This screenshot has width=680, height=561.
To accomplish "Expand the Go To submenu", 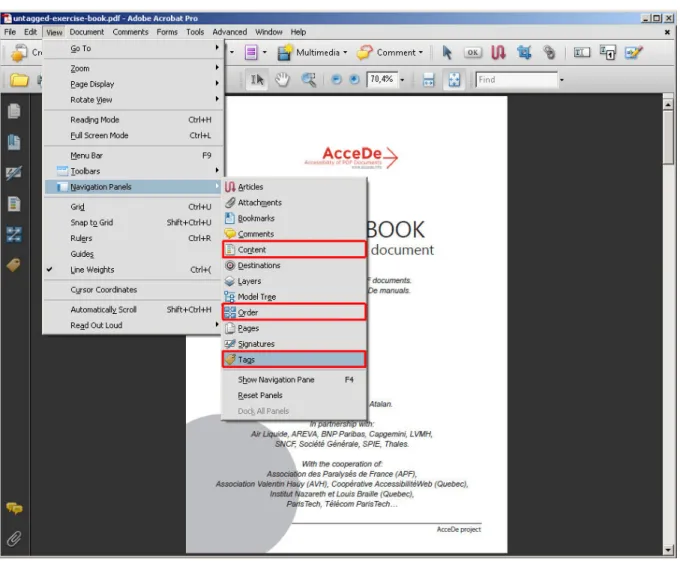I will pos(133,48).
